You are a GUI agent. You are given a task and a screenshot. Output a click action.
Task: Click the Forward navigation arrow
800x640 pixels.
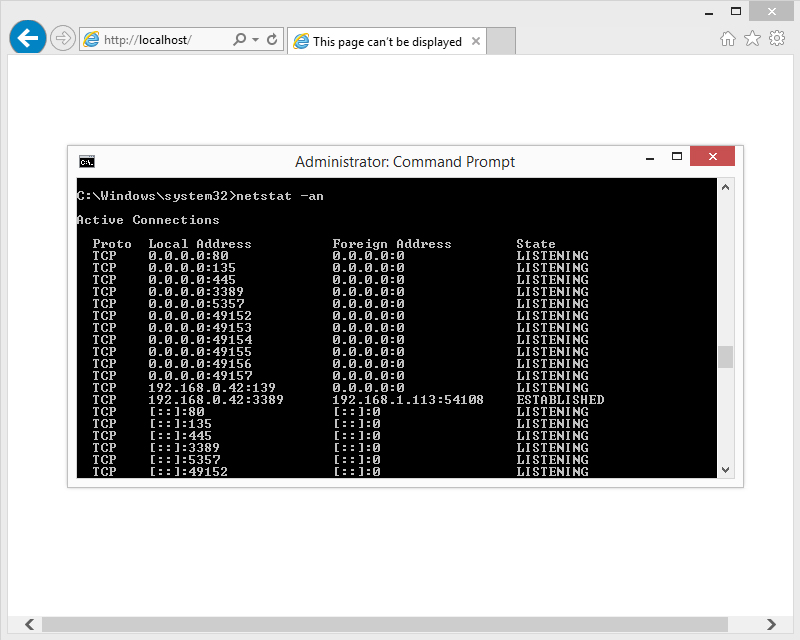[x=63, y=38]
